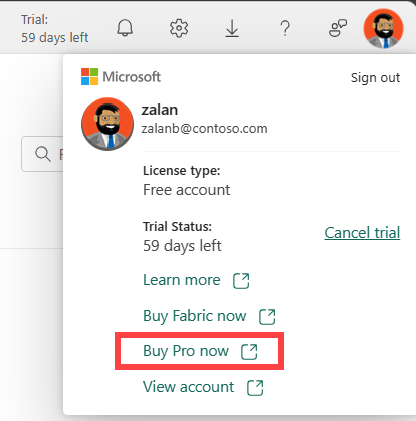Open the View account link
The height and width of the screenshot is (421, 416).
tap(189, 387)
